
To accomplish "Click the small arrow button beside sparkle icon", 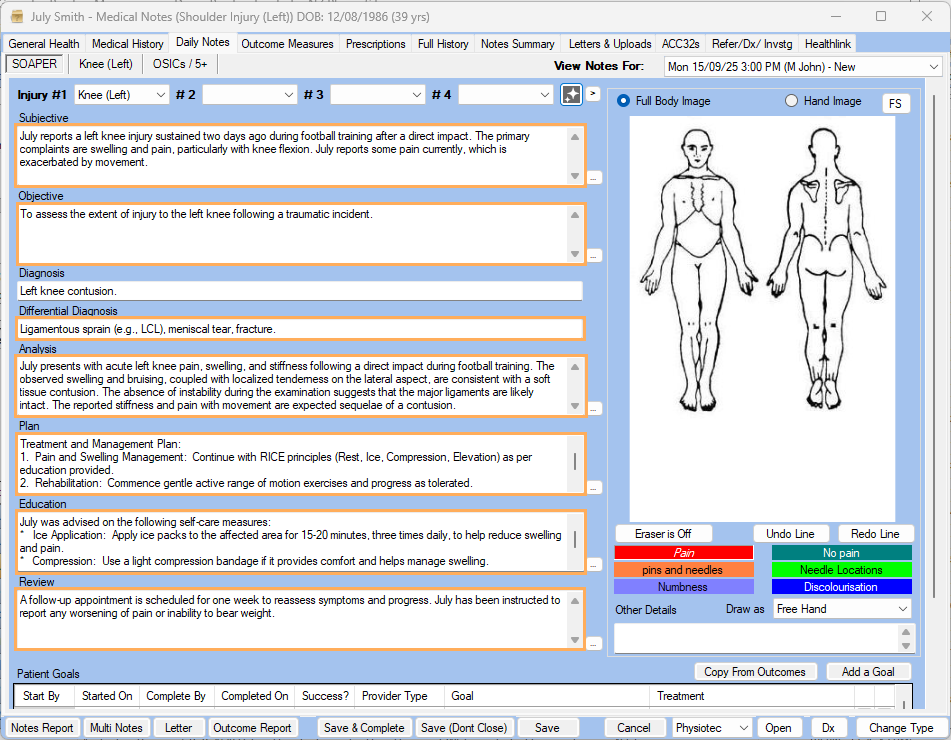I will click(x=593, y=94).
